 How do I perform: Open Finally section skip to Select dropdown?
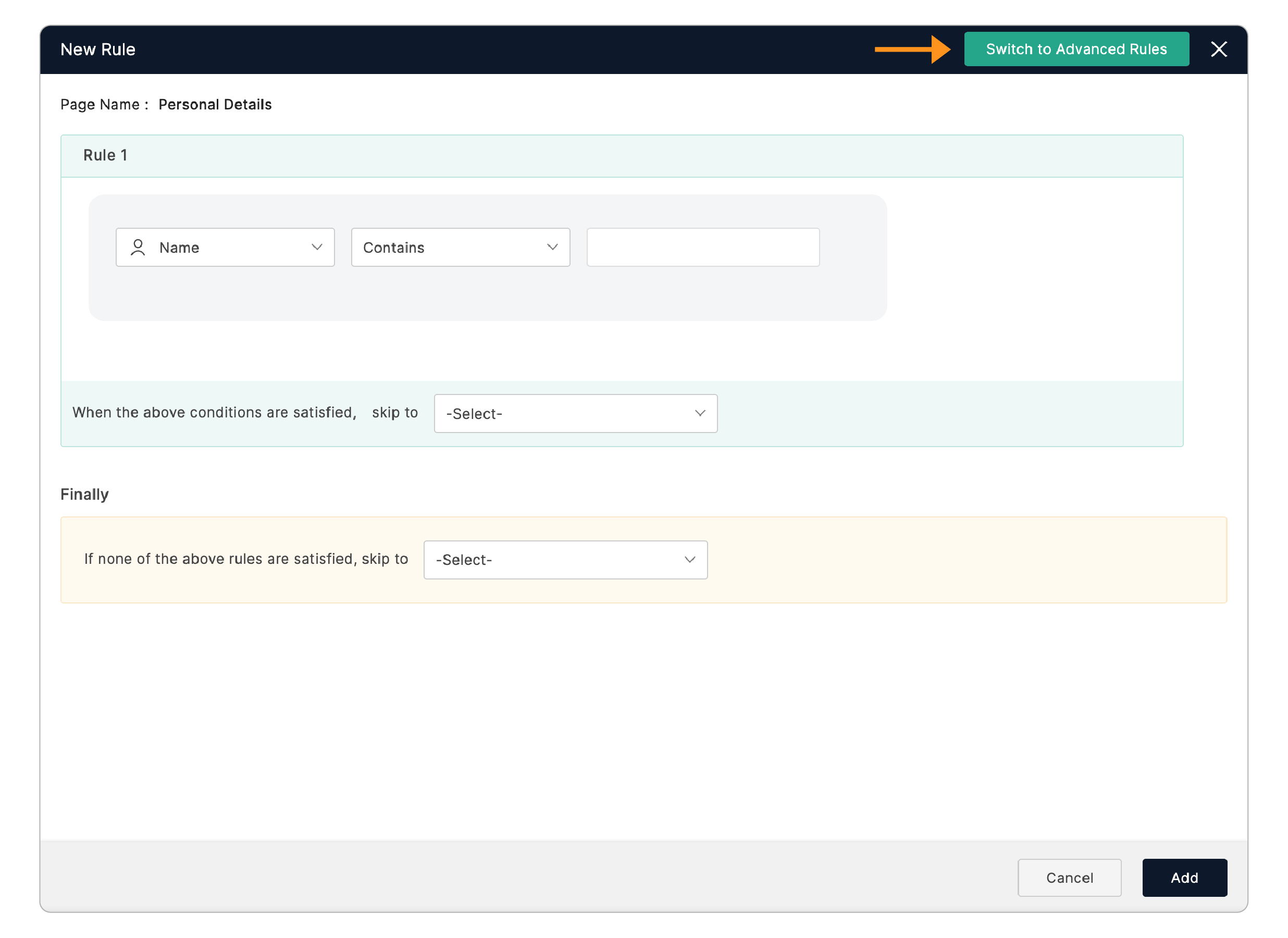pos(565,560)
